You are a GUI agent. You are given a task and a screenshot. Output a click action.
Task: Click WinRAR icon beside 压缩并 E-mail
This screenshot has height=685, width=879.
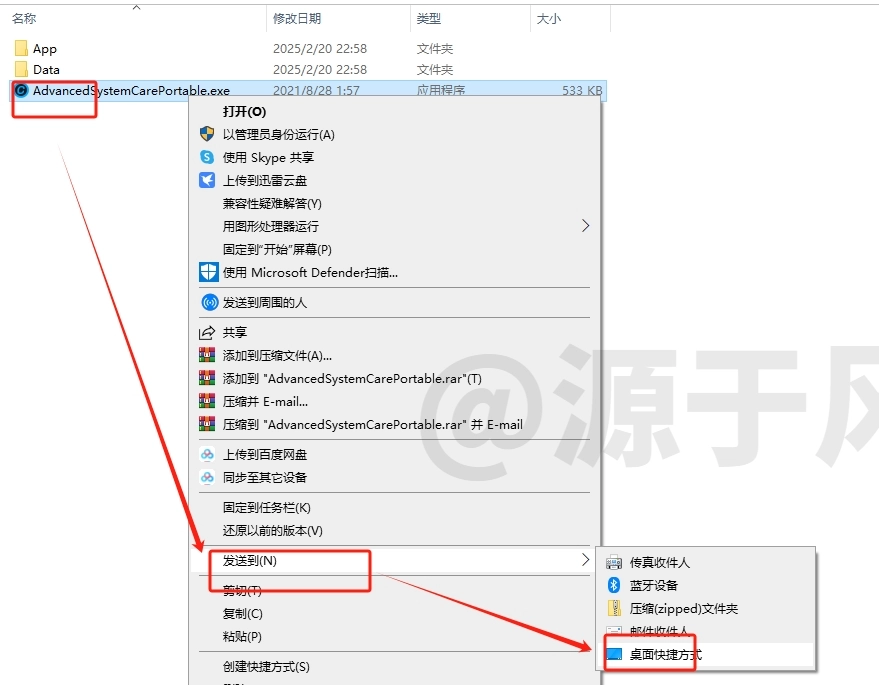click(x=207, y=401)
